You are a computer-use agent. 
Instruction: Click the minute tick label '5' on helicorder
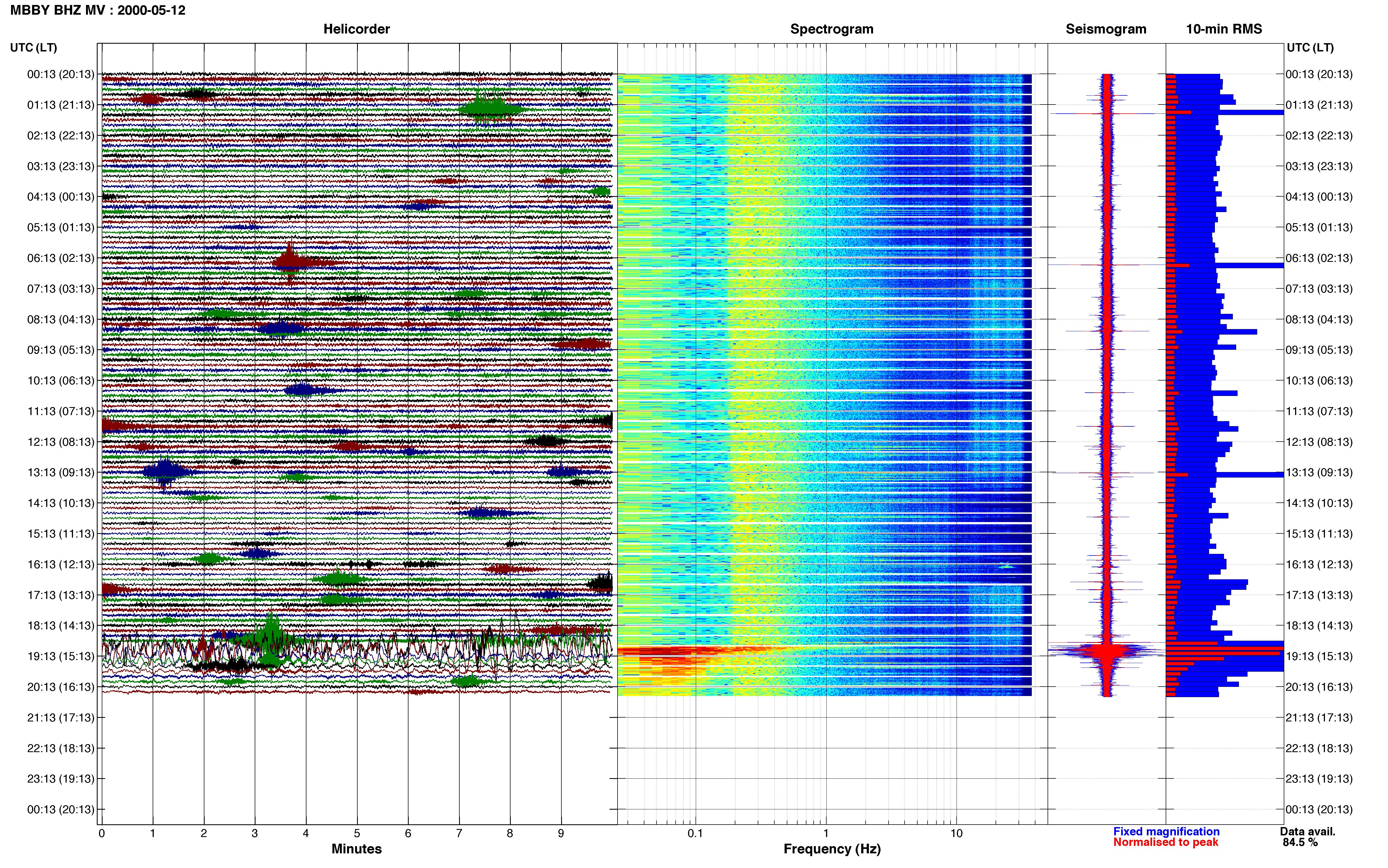(x=356, y=833)
